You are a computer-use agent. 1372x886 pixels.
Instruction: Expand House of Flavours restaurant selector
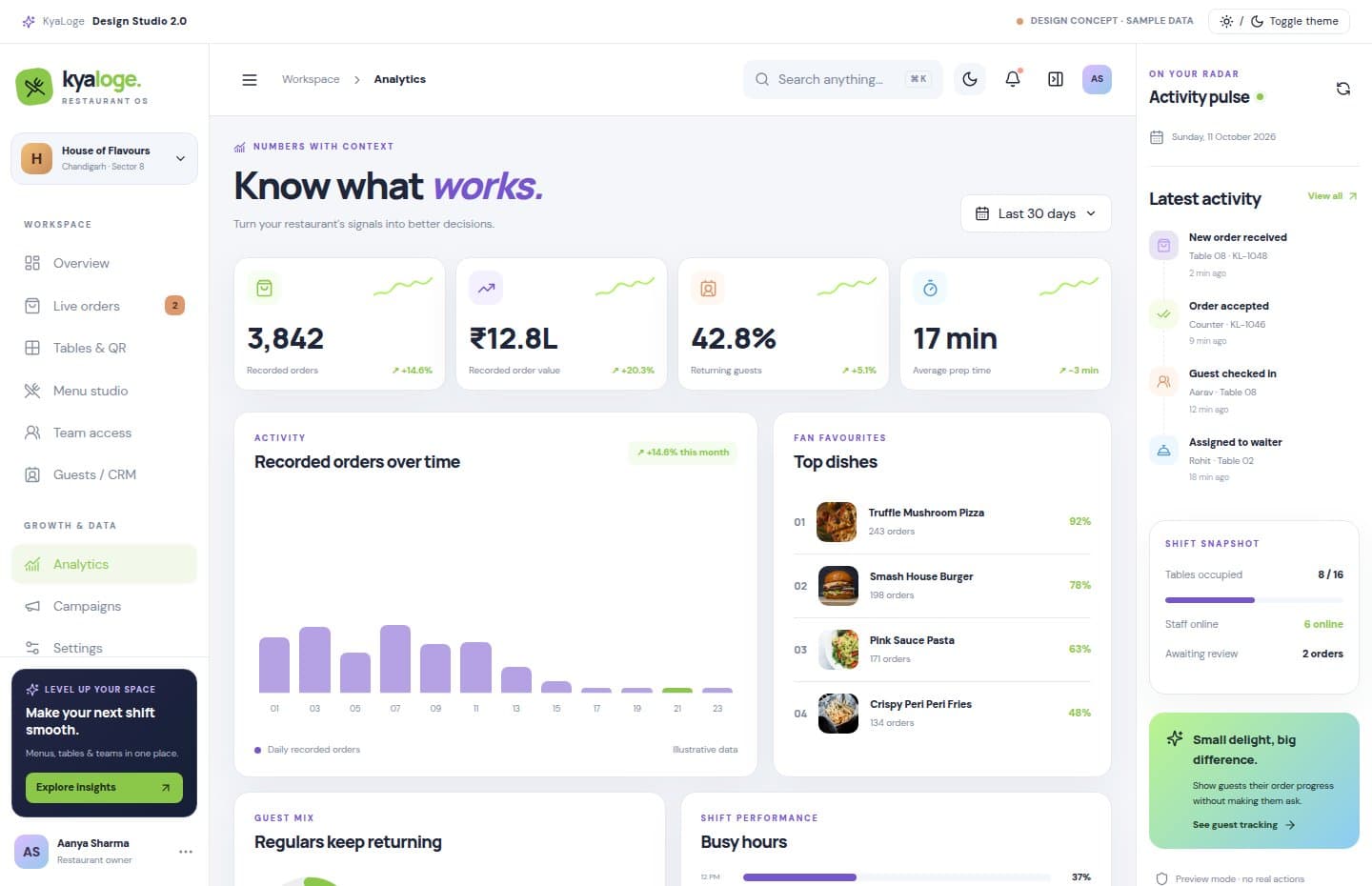104,158
